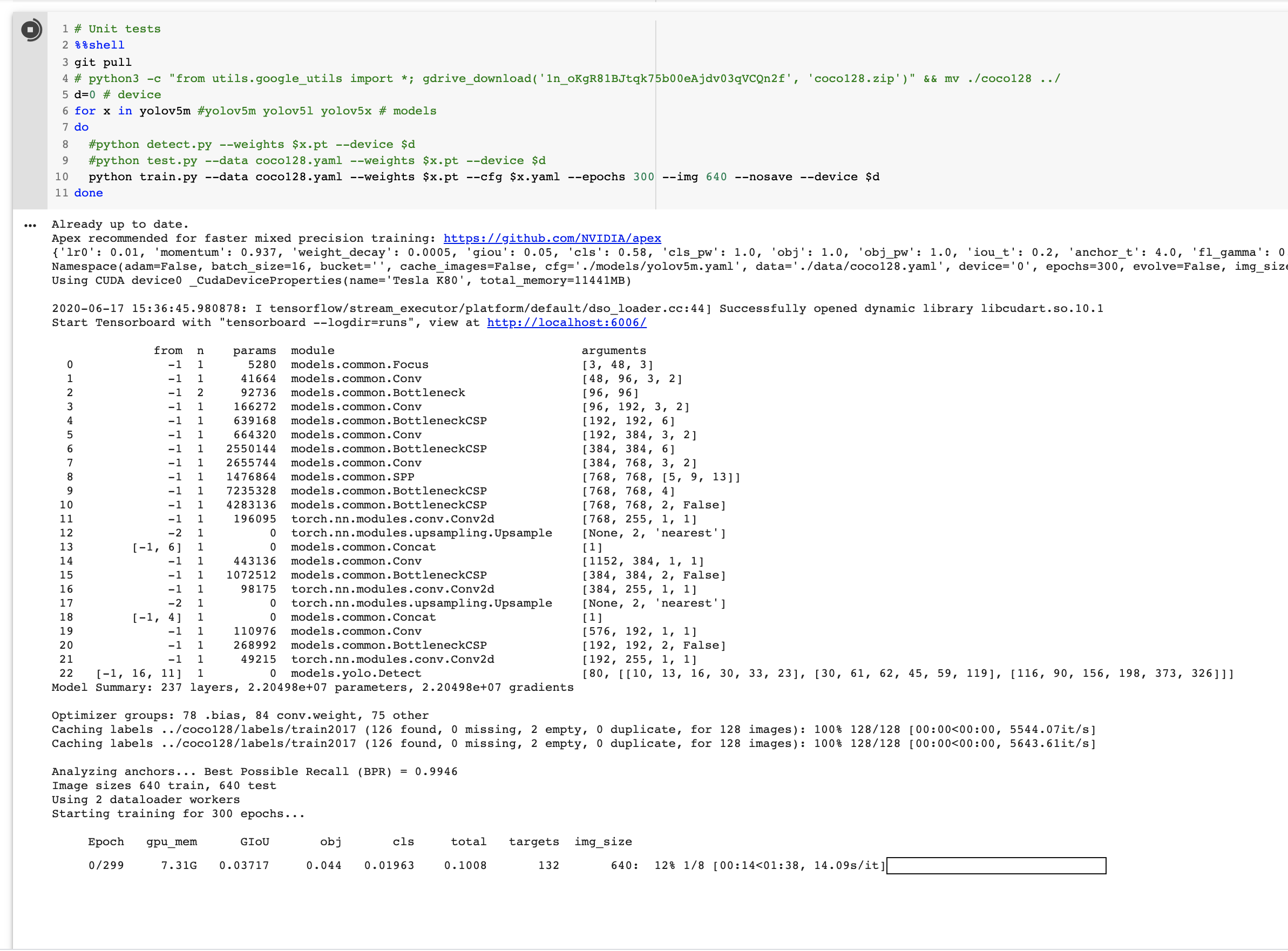Click the output options ellipsis below the cell
Viewport: 1288px width, 951px height.
click(x=29, y=225)
